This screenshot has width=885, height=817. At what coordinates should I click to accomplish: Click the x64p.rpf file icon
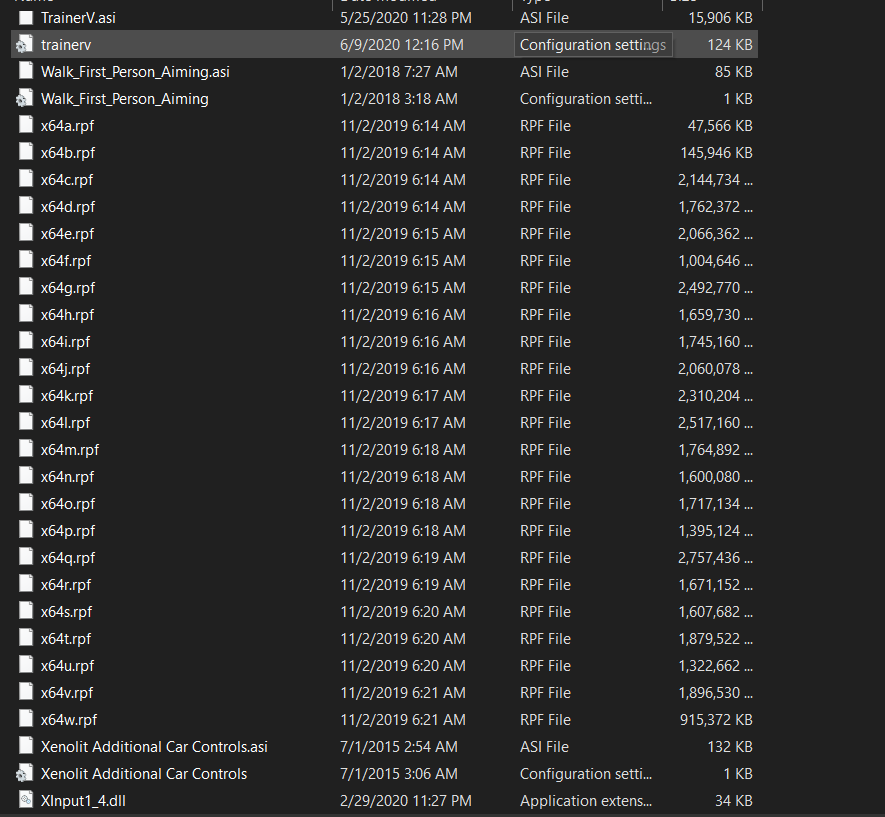coord(26,530)
